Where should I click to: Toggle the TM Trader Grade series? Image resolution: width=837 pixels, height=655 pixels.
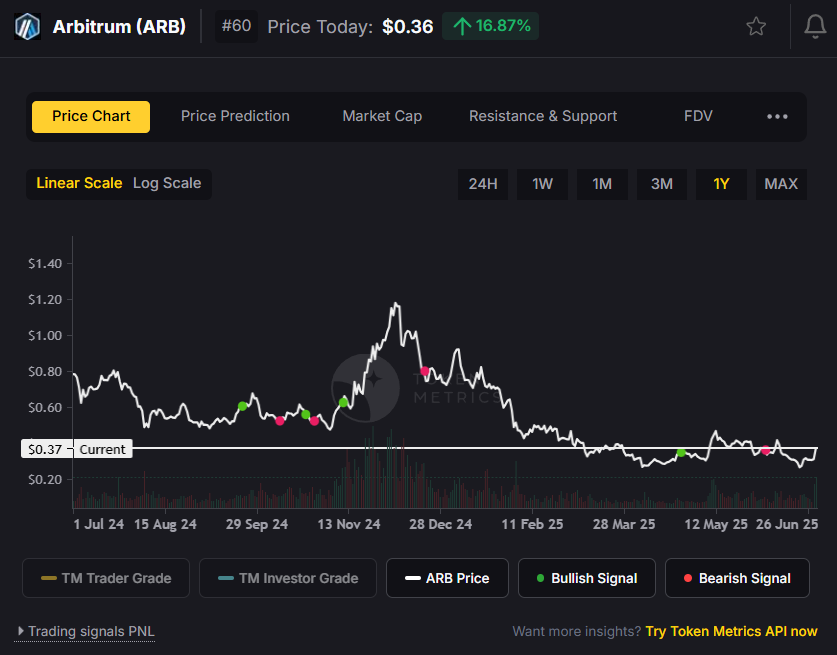106,578
